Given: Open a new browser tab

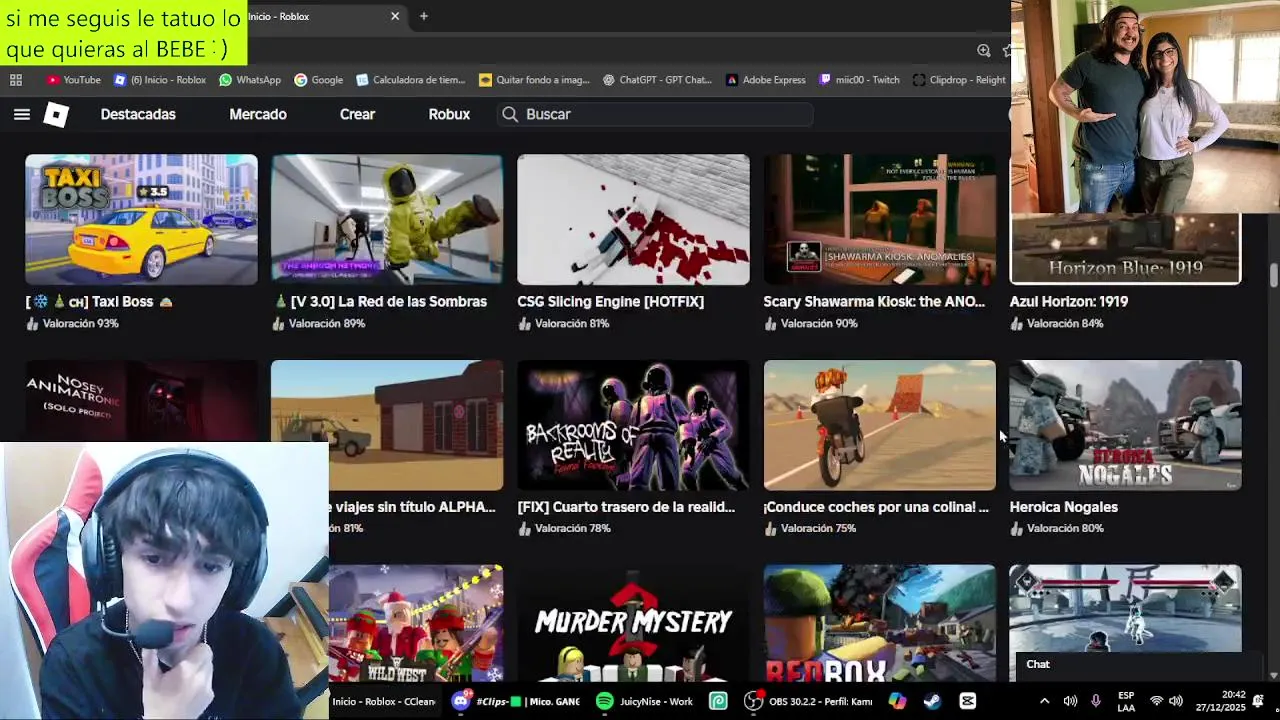Looking at the screenshot, I should (x=424, y=16).
